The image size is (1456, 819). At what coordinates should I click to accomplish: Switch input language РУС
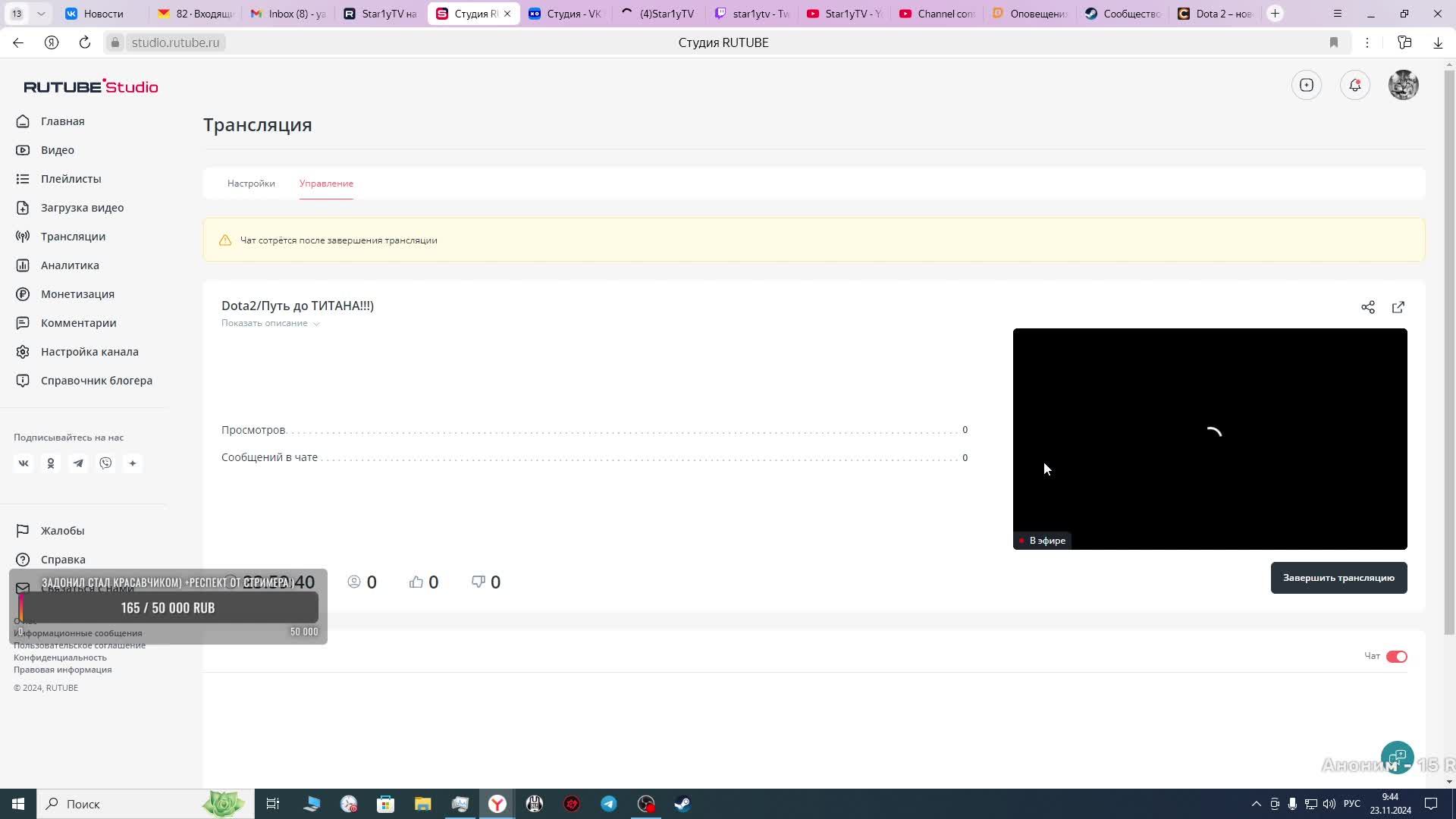click(1351, 804)
